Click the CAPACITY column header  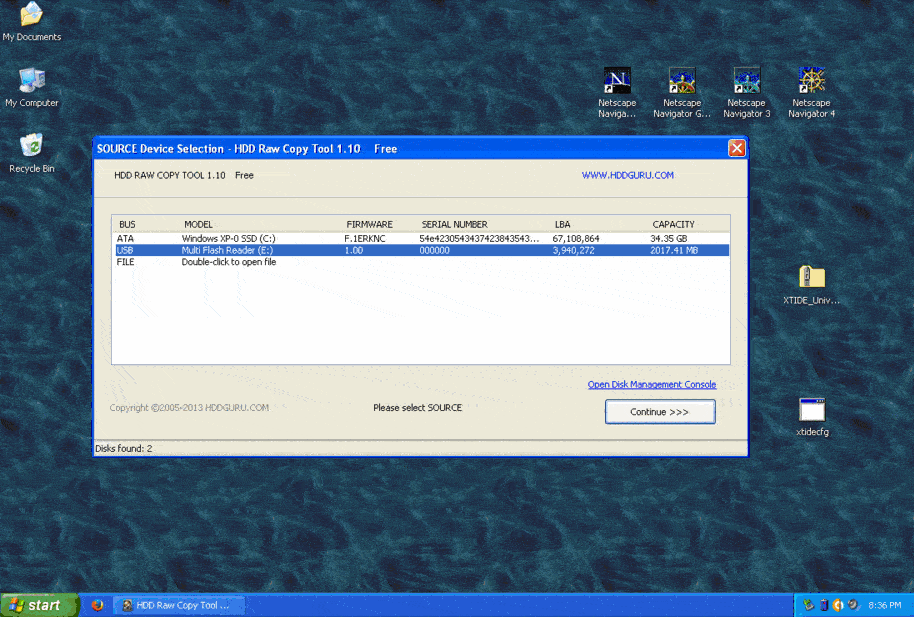tap(673, 225)
